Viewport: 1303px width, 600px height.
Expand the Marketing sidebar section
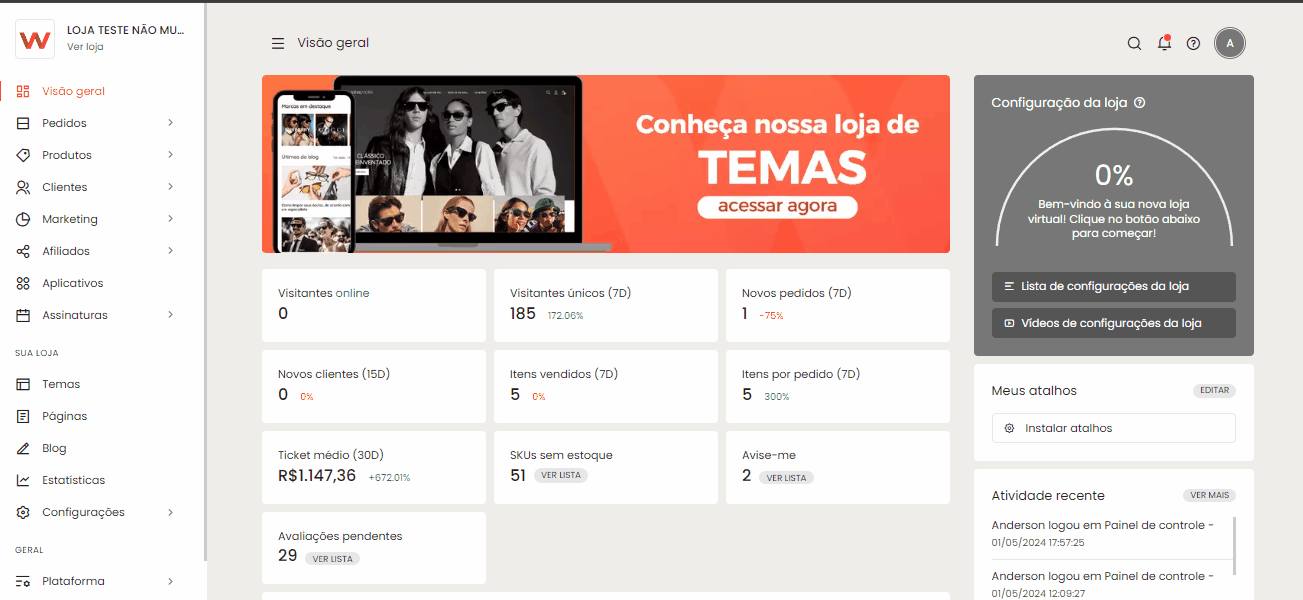[170, 219]
